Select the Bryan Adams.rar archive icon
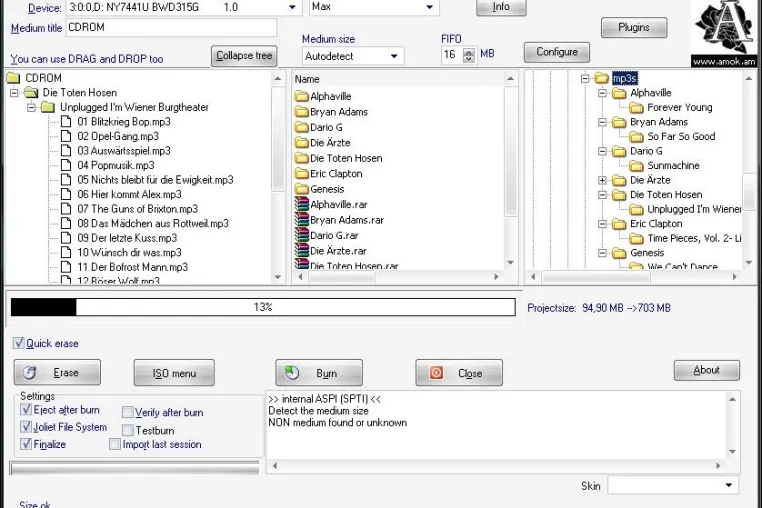The width and height of the screenshot is (762, 508). 301,220
